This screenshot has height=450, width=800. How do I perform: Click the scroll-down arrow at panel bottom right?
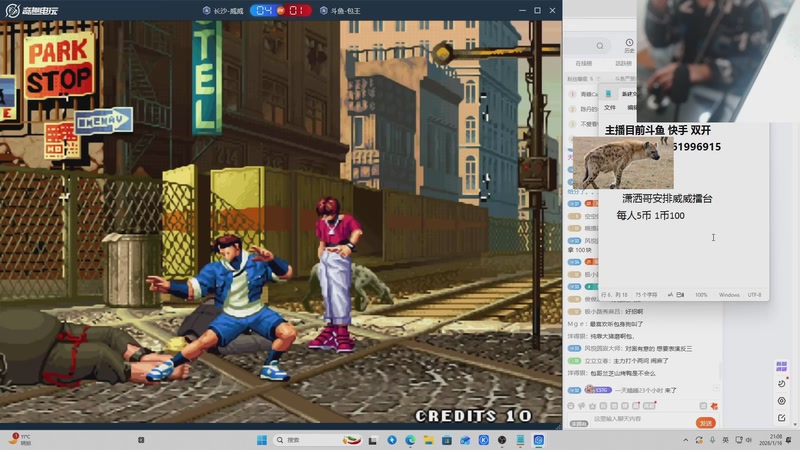[795, 424]
